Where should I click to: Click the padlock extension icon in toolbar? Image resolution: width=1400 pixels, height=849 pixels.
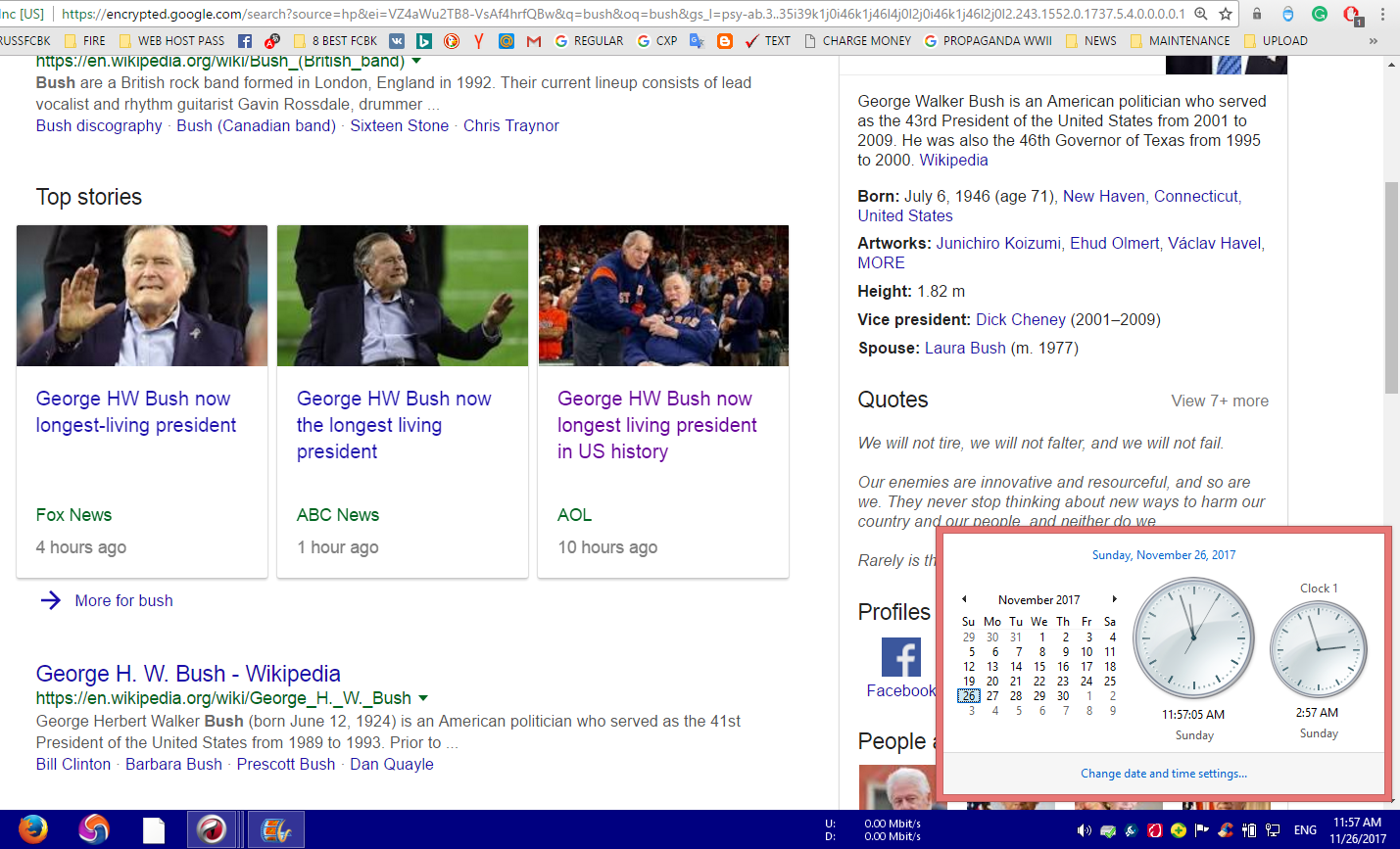(1257, 14)
